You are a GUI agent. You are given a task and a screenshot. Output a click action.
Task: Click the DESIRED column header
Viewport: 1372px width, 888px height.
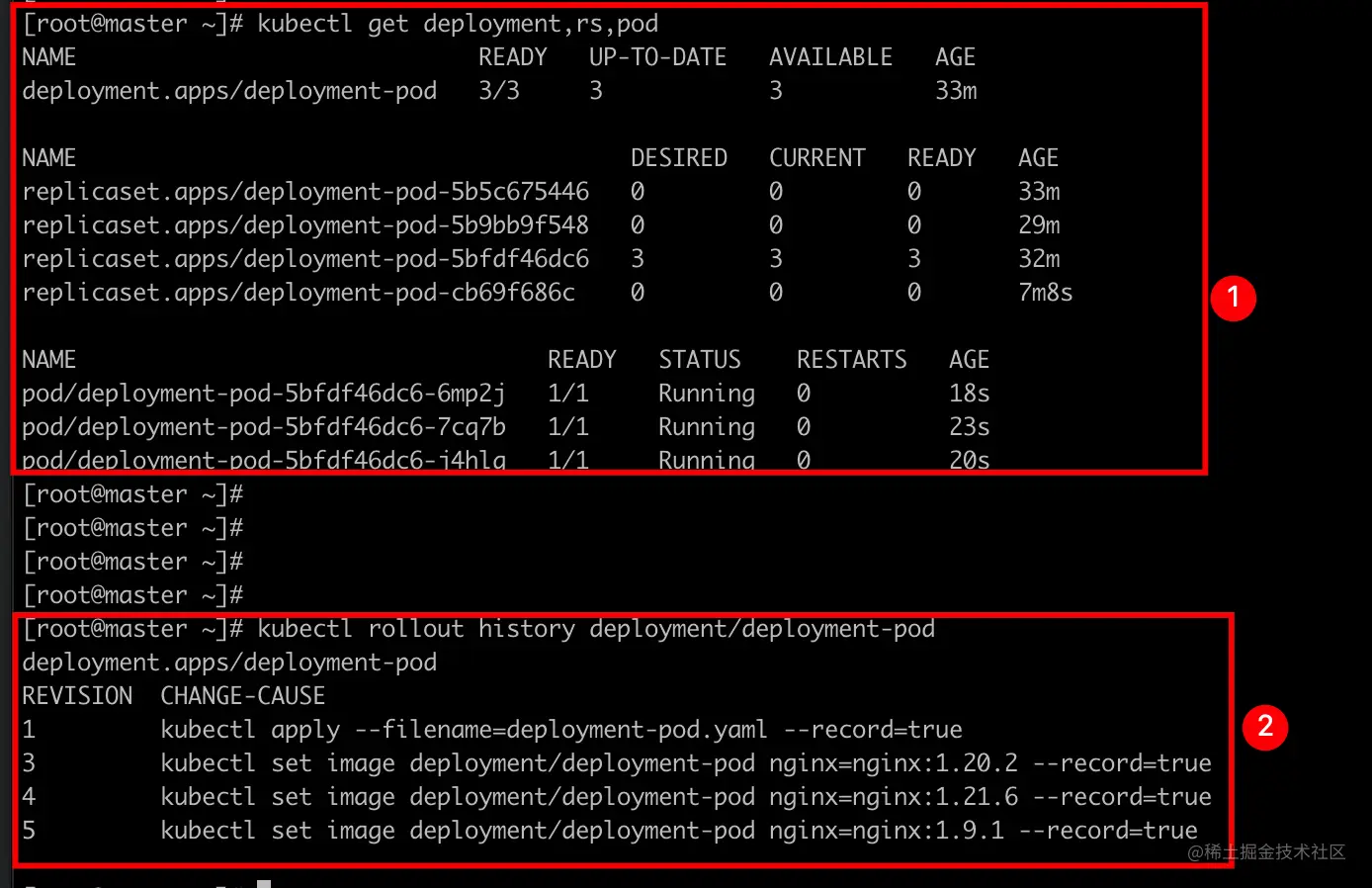click(x=679, y=158)
